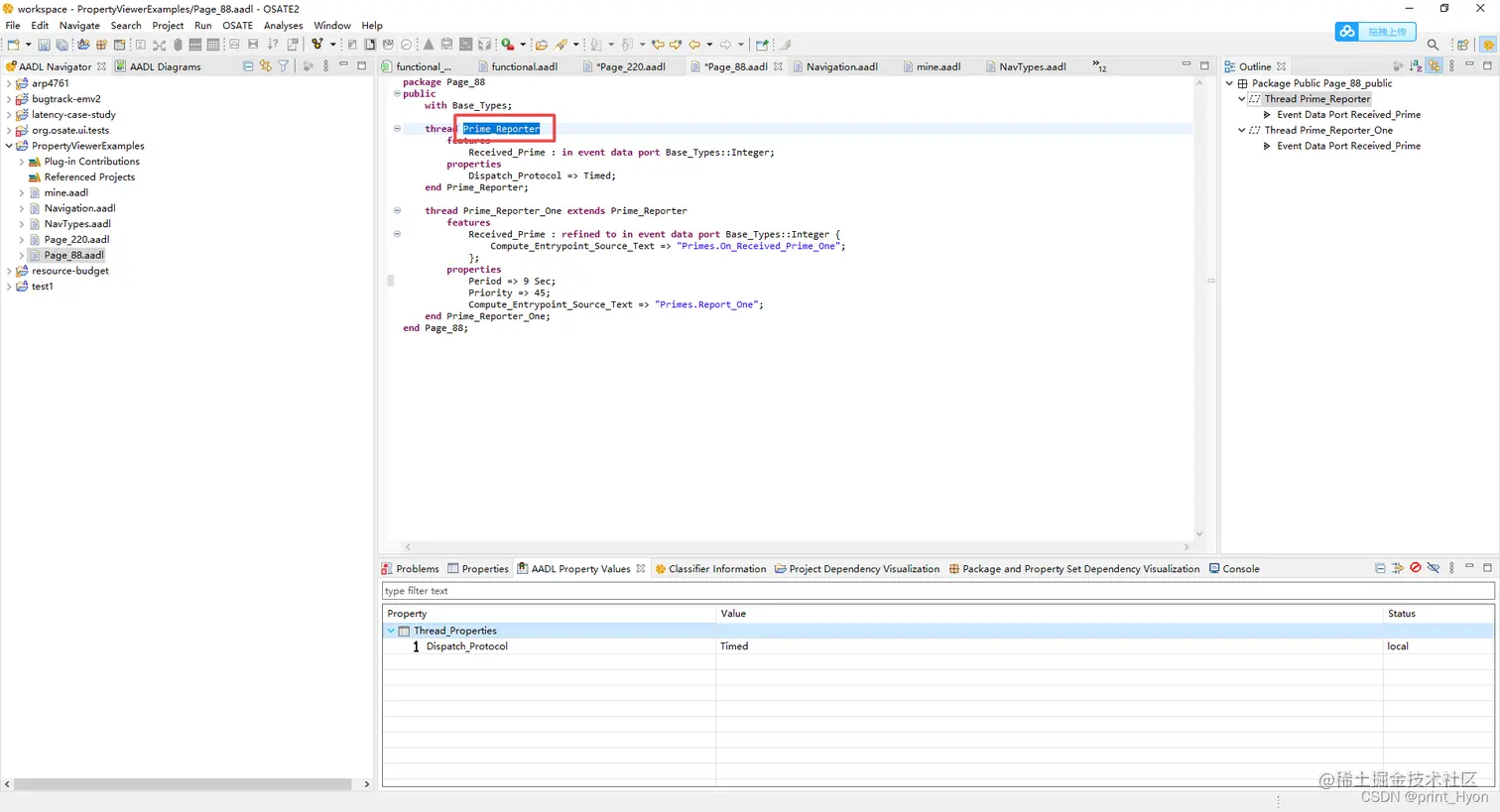The width and height of the screenshot is (1500, 812).
Task: Switch to Project Dependency Visualization tab
Action: 857,568
